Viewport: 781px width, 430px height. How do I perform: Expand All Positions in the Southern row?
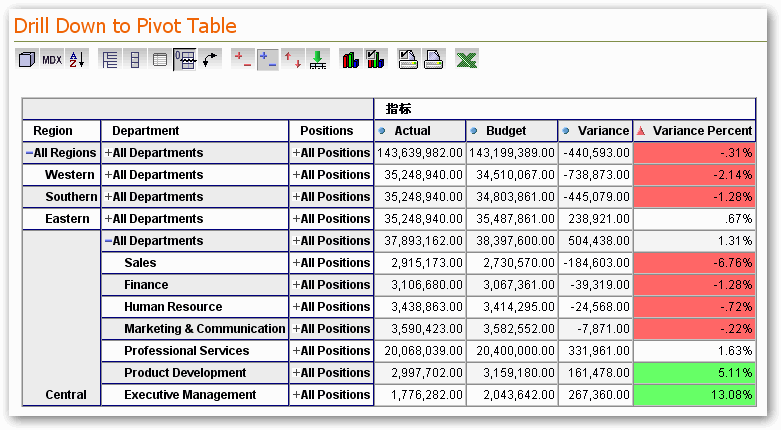point(296,197)
